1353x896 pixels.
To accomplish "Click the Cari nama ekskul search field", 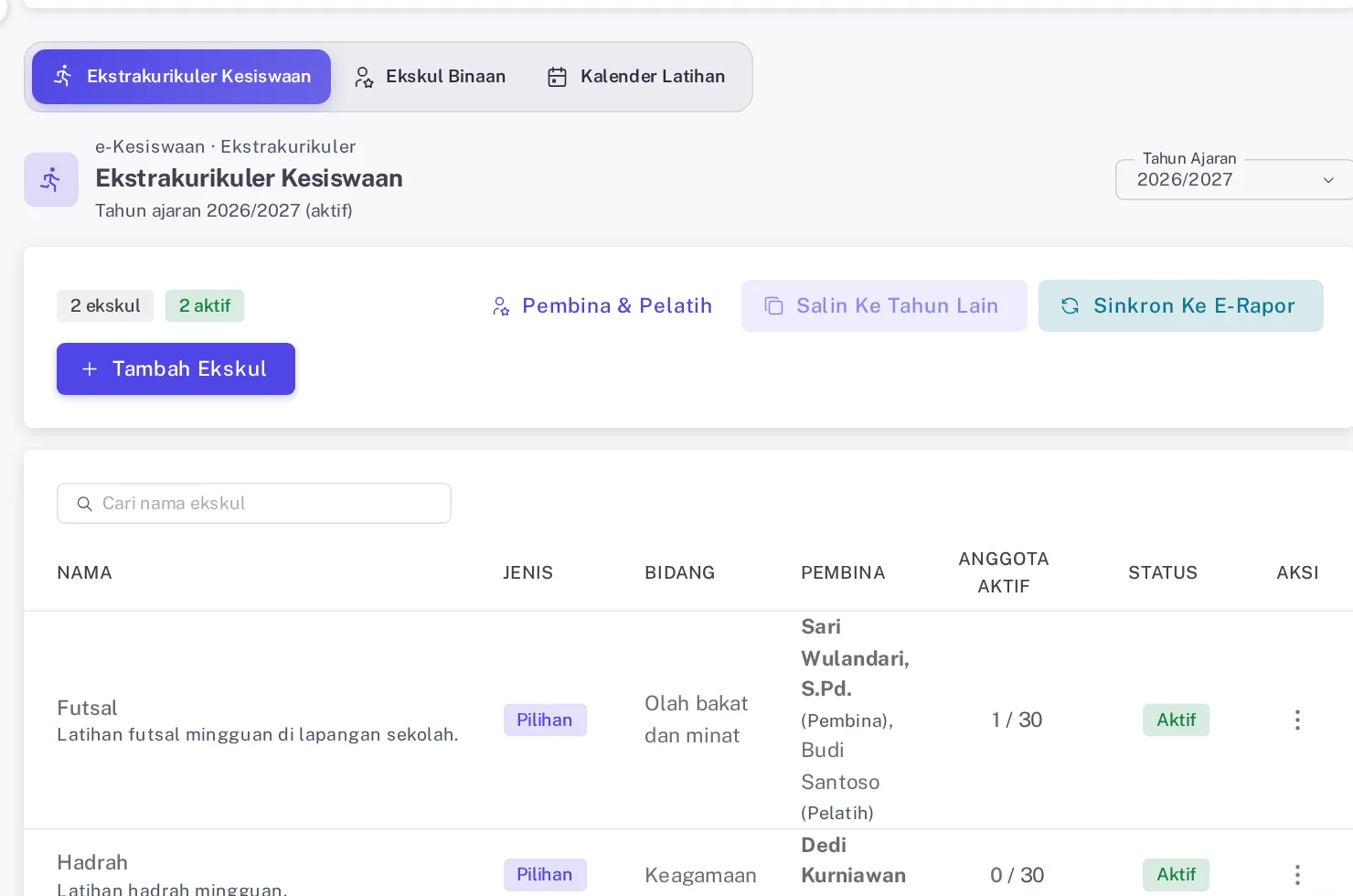I will tap(254, 504).
